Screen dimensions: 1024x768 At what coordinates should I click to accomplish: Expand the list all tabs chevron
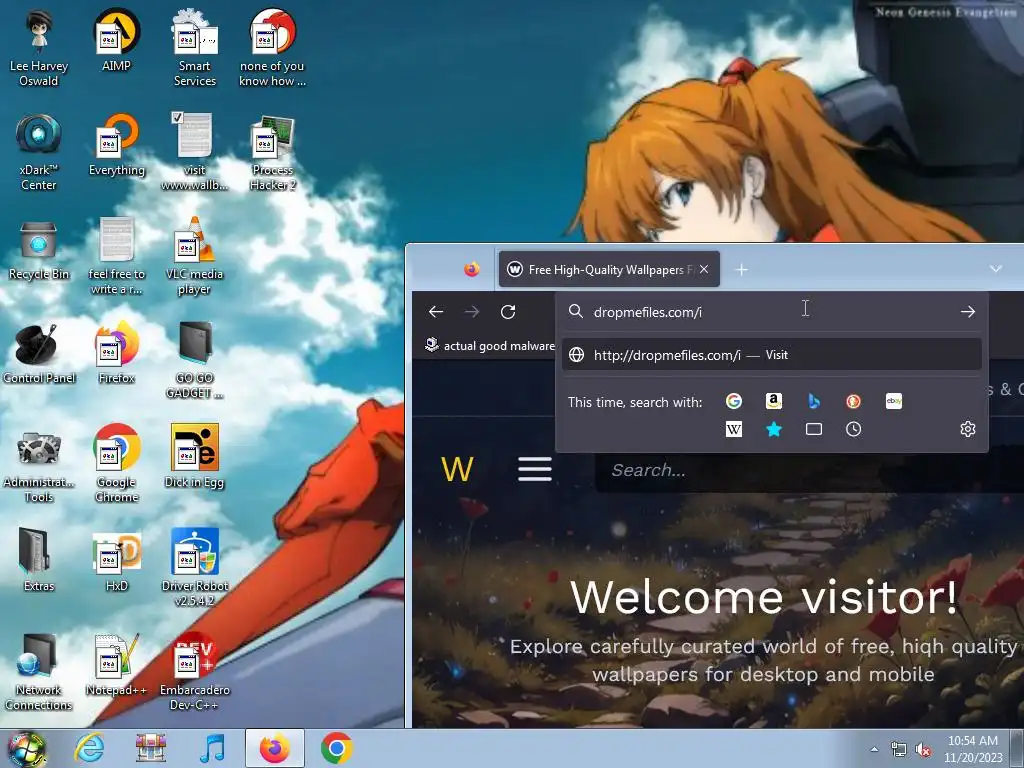point(995,269)
